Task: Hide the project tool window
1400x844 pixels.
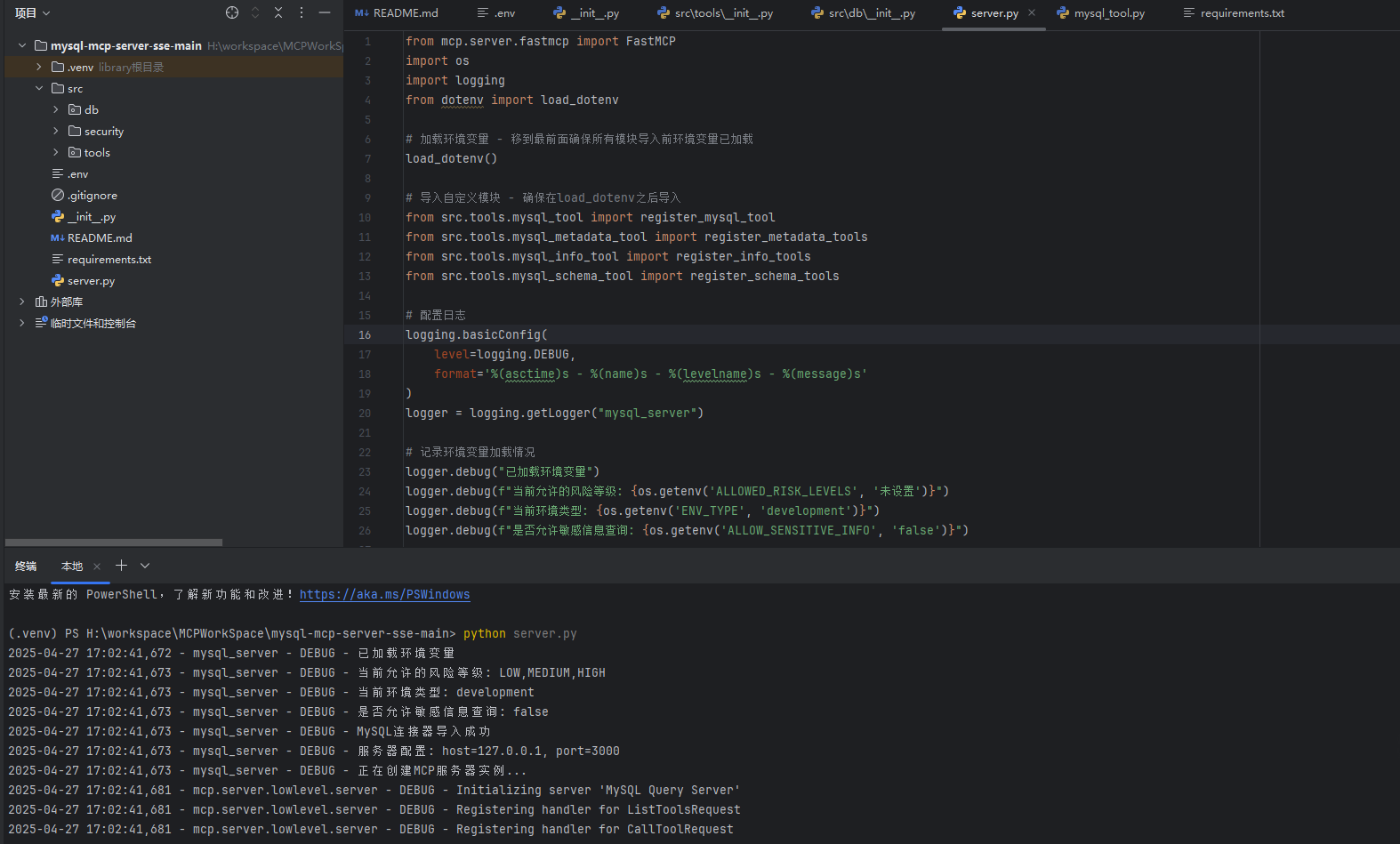Action: [x=325, y=12]
